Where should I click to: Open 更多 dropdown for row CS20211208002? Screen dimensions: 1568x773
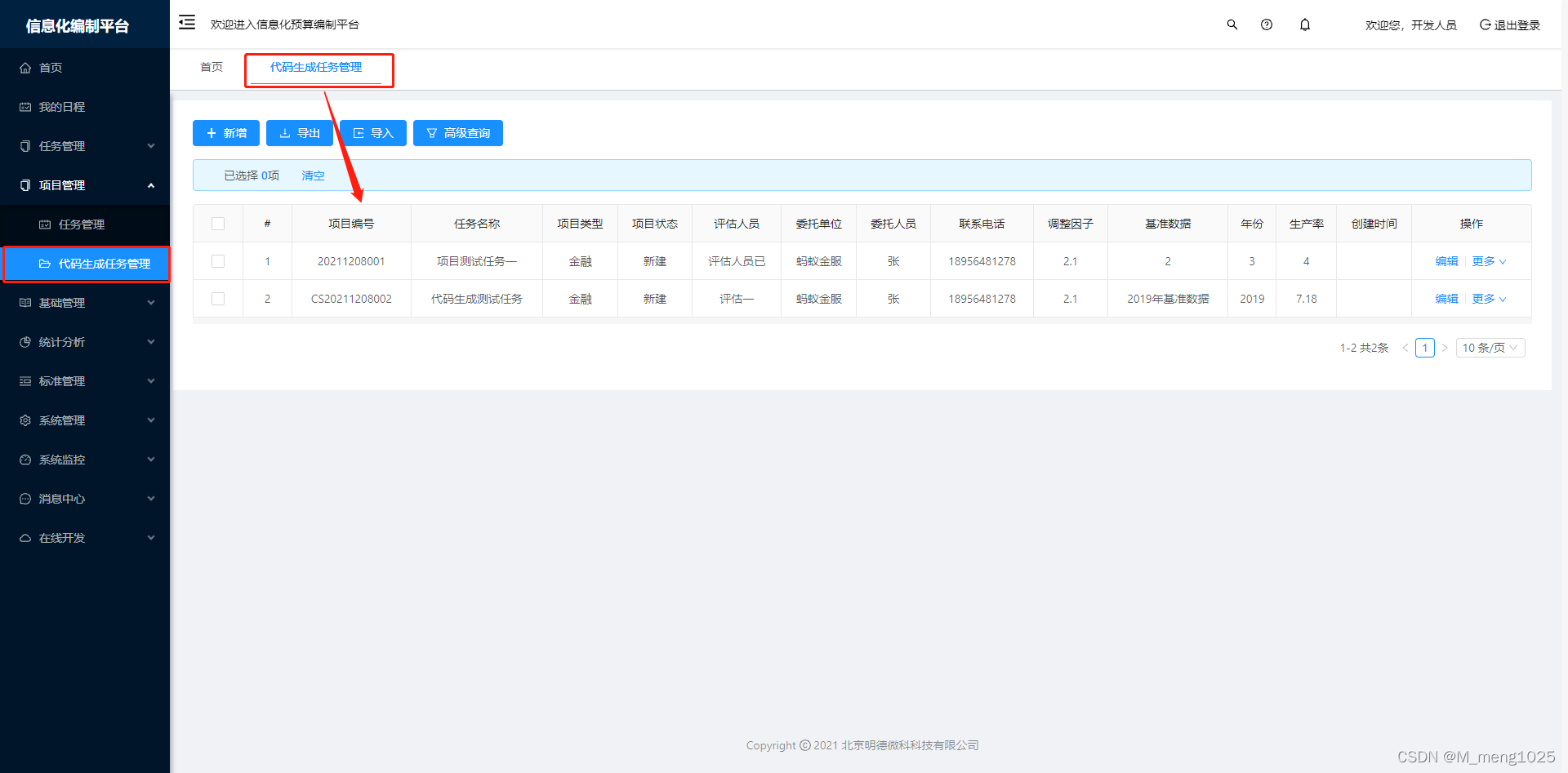[1489, 299]
